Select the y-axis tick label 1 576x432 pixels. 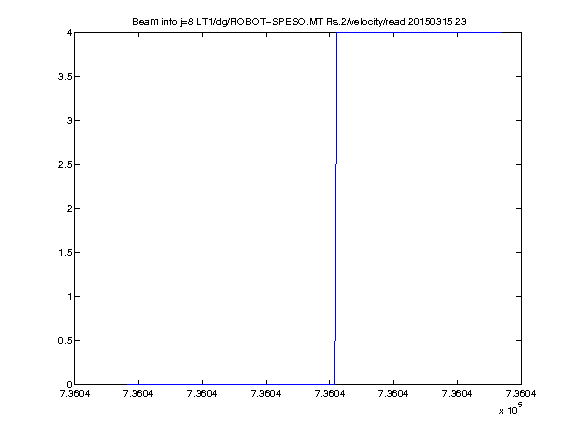pyautogui.click(x=69, y=296)
